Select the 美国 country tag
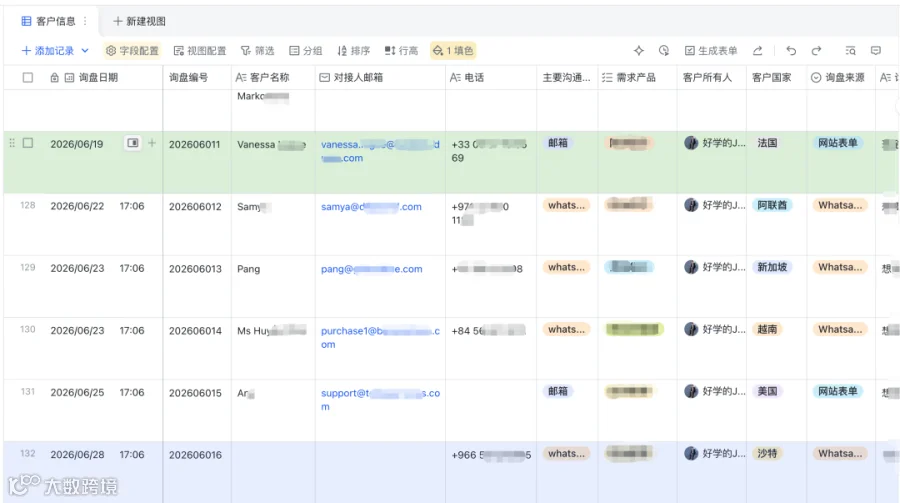900x503 pixels. [767, 391]
